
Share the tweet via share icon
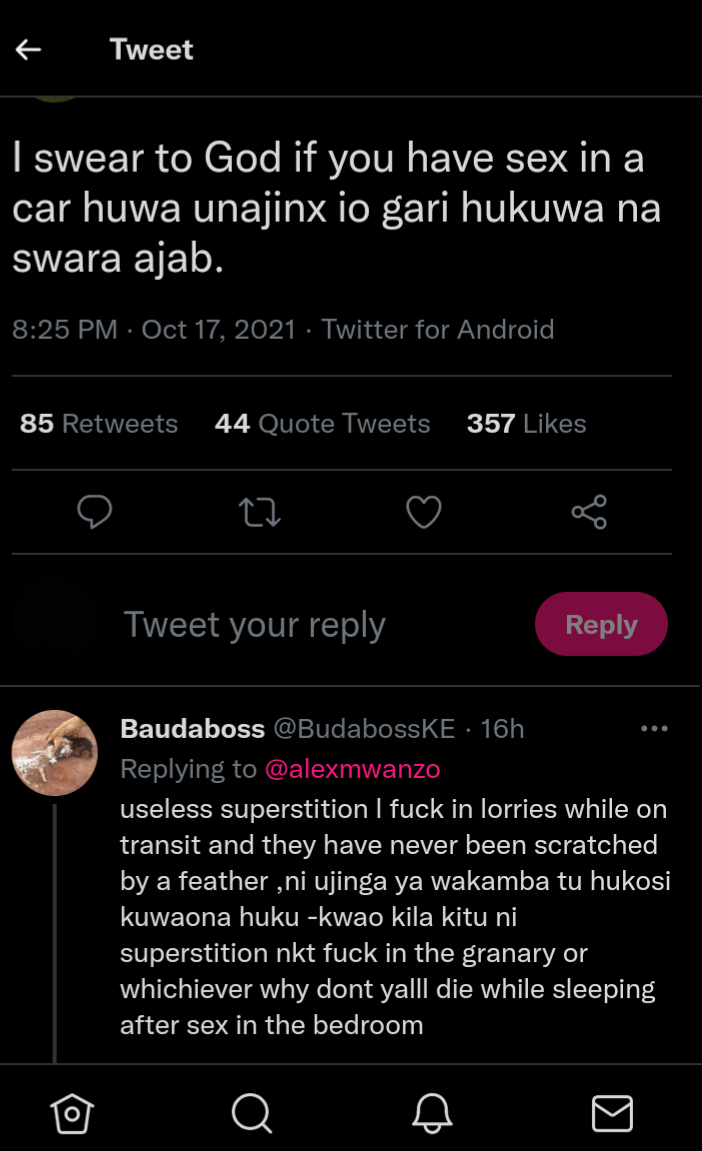coord(589,512)
